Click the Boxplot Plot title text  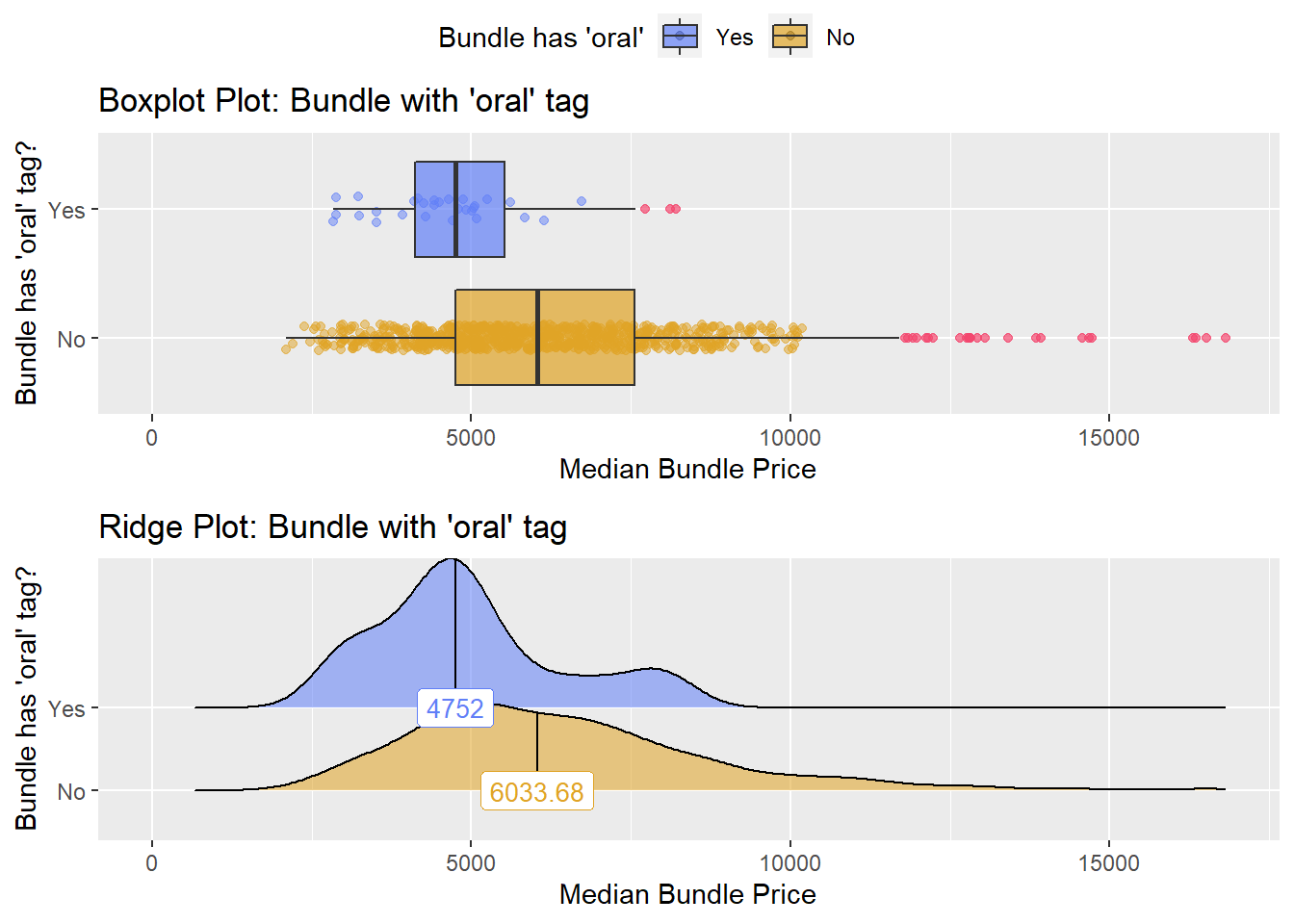point(344,100)
